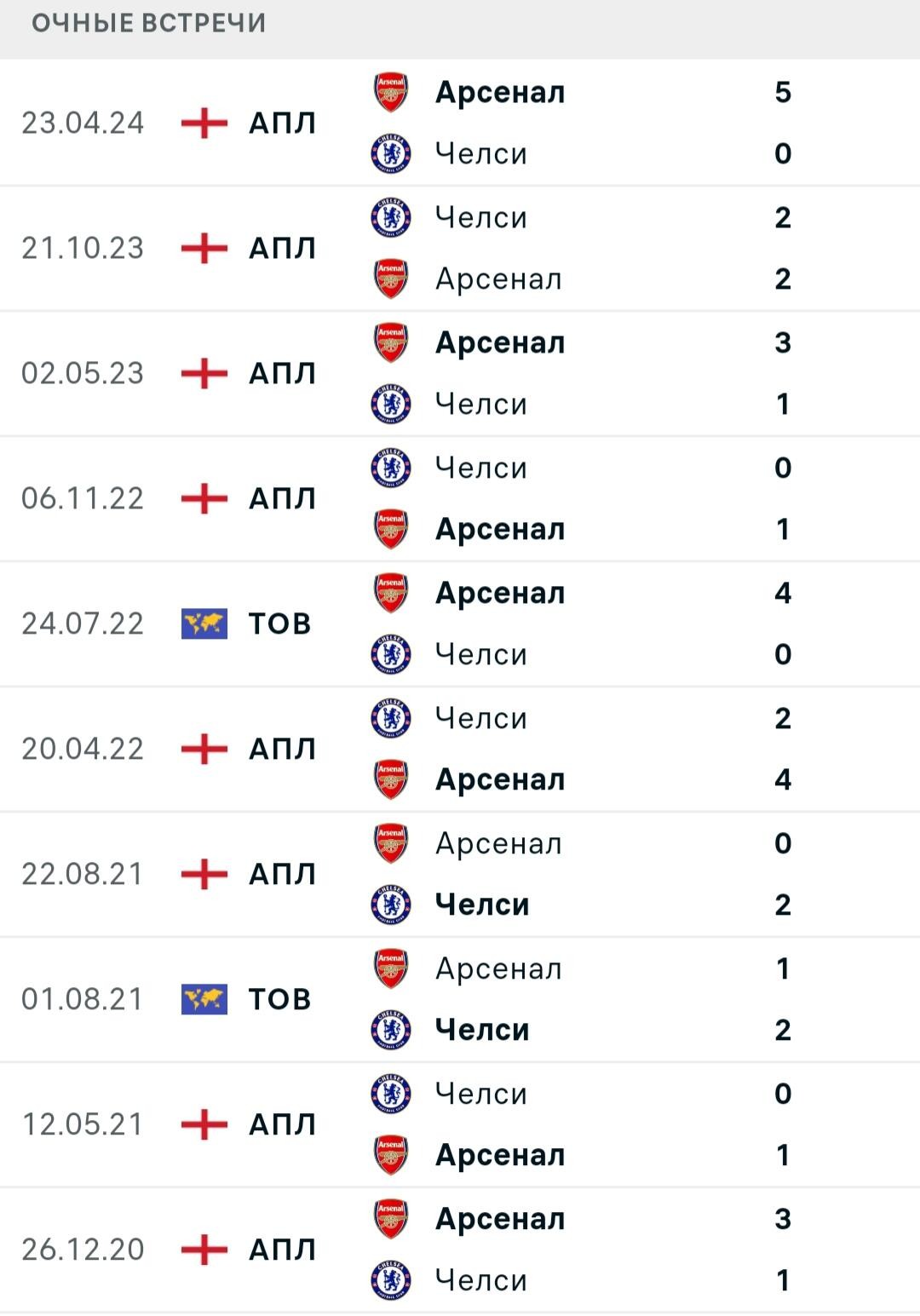Select ТОВ label for 24.07.22 match

279,624
